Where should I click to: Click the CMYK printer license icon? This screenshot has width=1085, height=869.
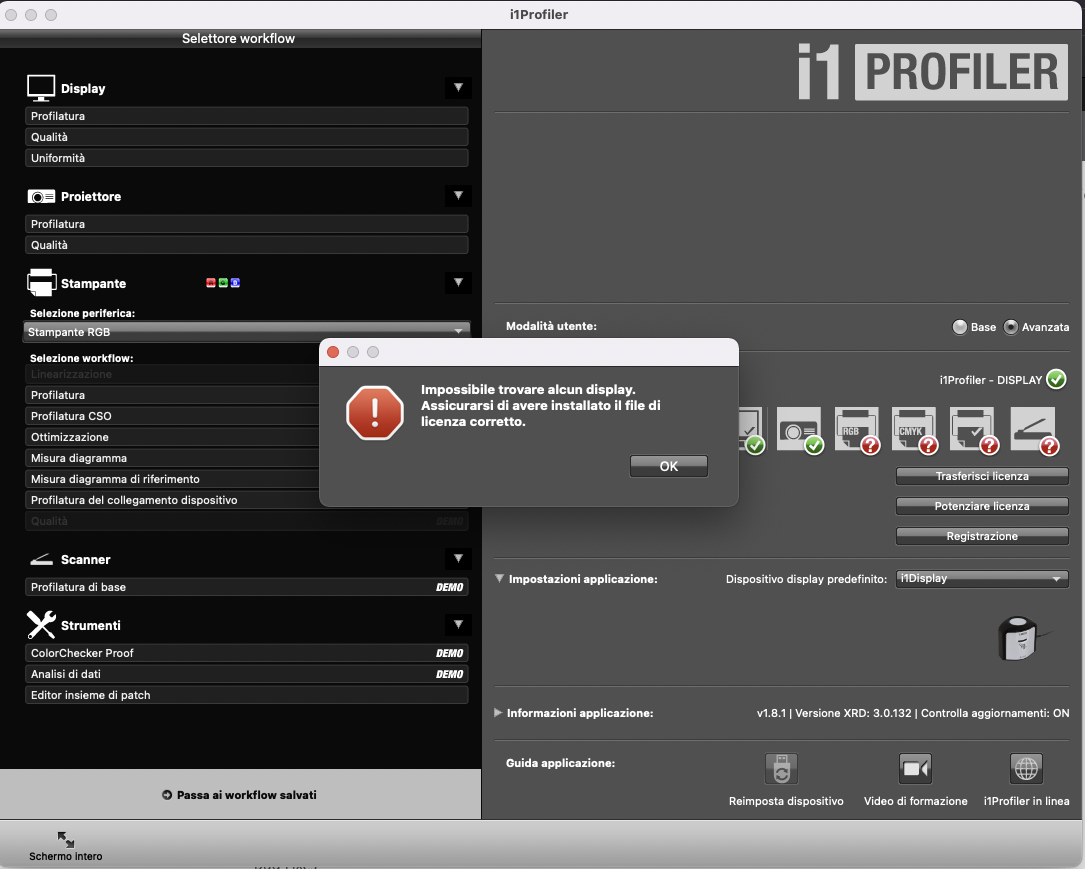click(915, 430)
